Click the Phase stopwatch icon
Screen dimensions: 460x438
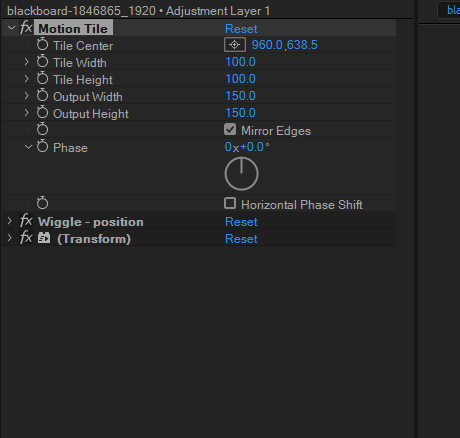(42, 146)
